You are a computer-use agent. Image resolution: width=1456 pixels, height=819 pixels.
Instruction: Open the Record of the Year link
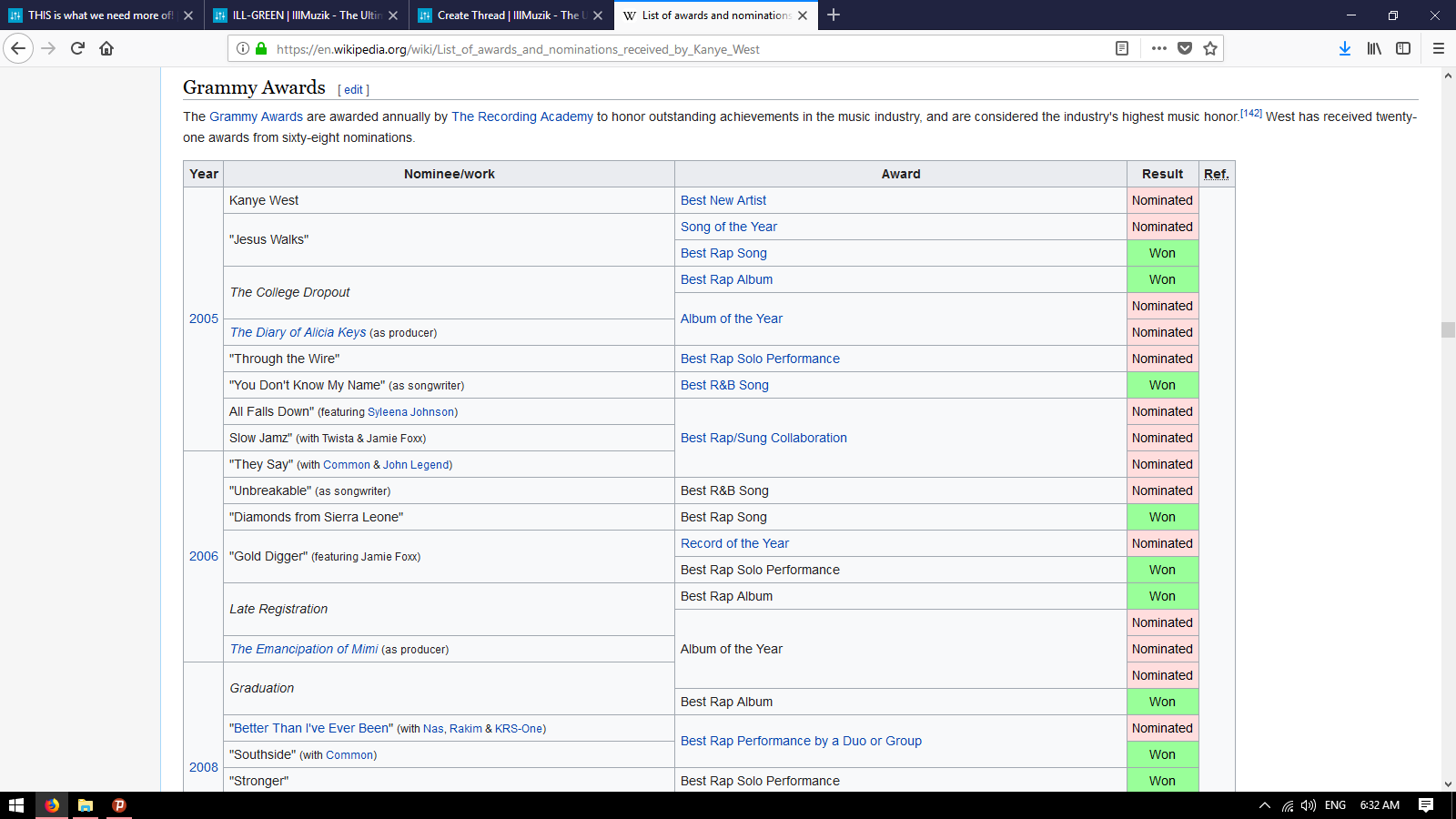734,543
